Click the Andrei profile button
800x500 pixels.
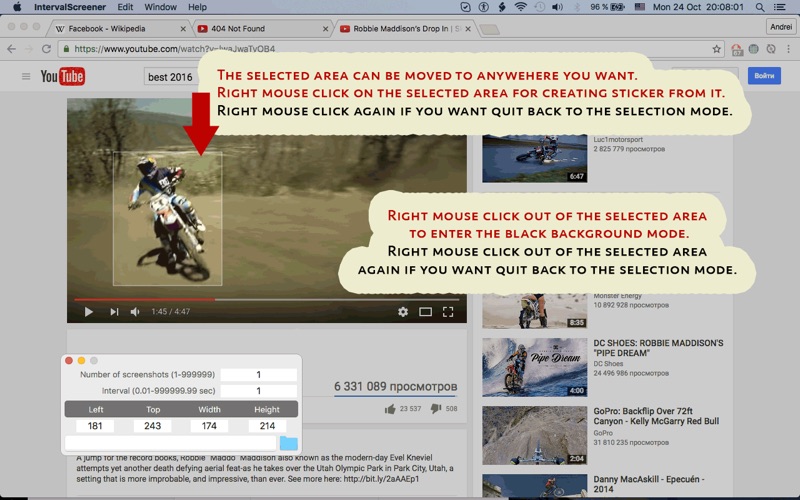click(781, 27)
